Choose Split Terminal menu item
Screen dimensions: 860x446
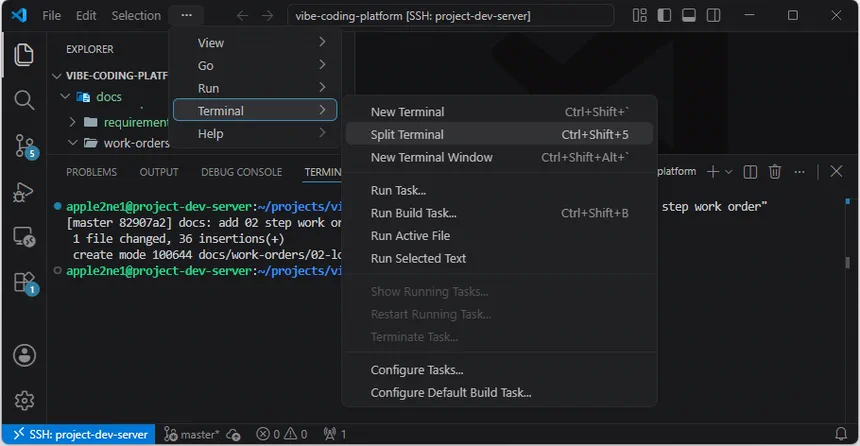(499, 134)
